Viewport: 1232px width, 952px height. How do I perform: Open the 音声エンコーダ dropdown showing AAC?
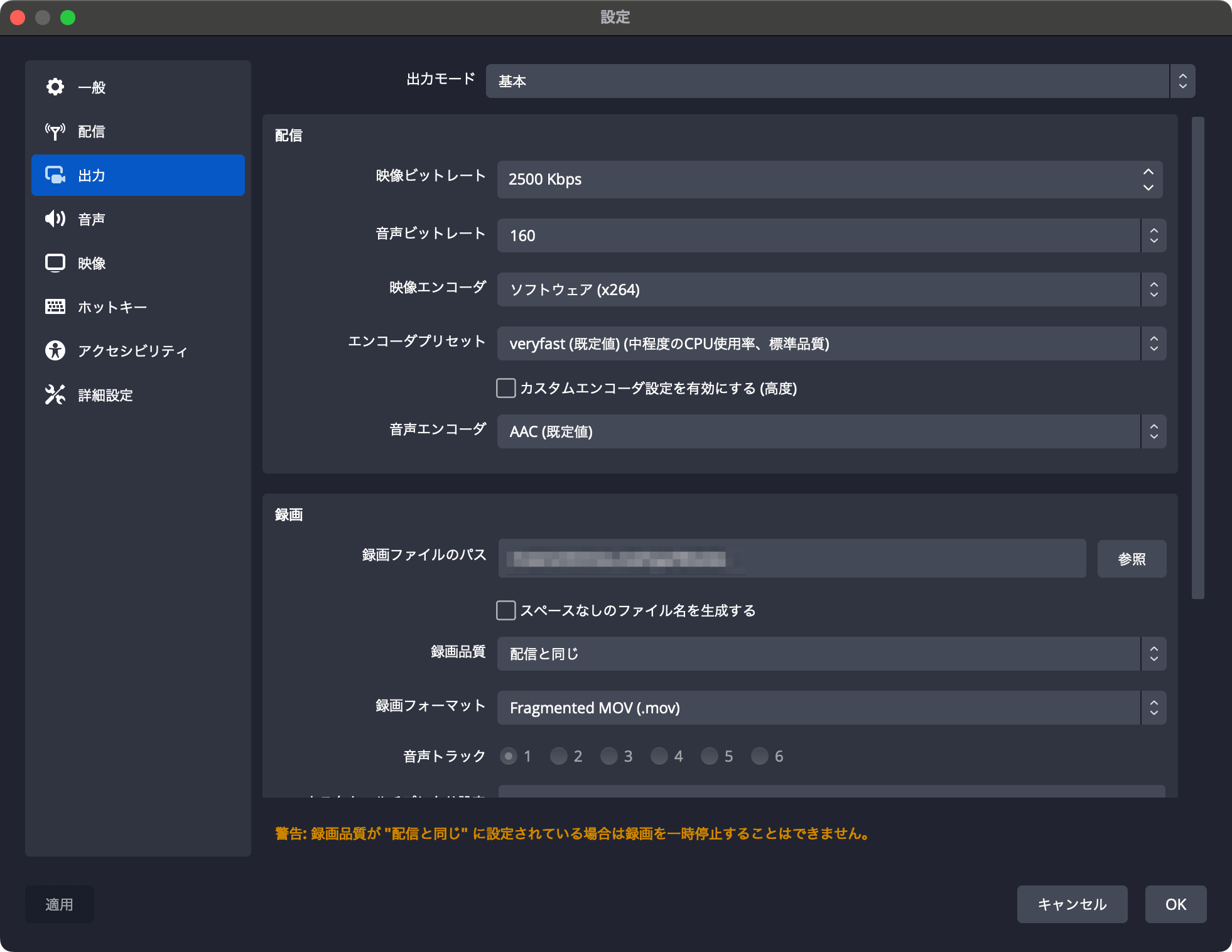[831, 431]
